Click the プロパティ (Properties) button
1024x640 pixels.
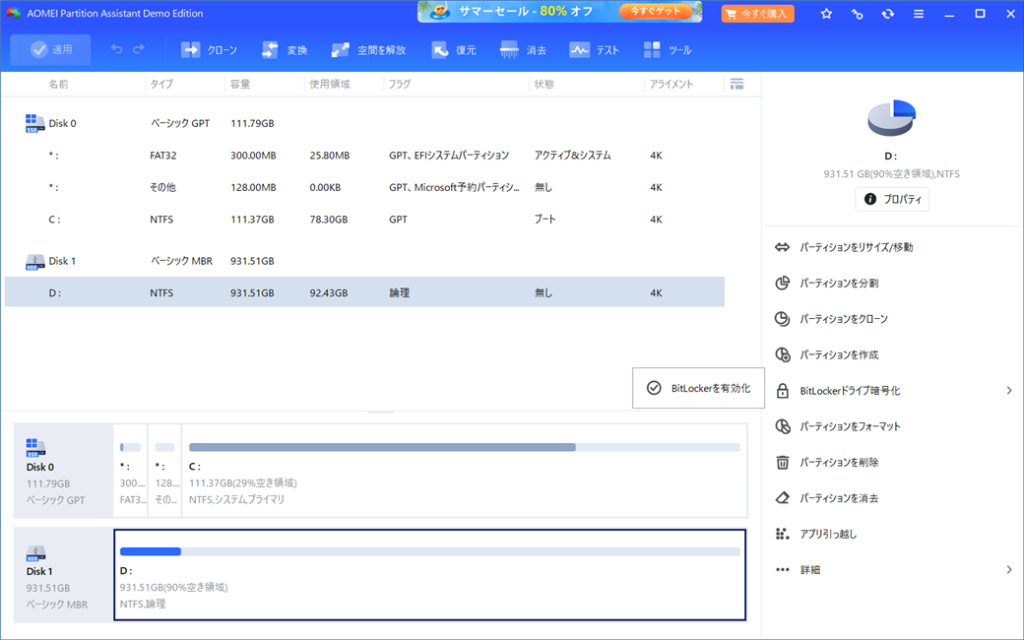tap(892, 199)
